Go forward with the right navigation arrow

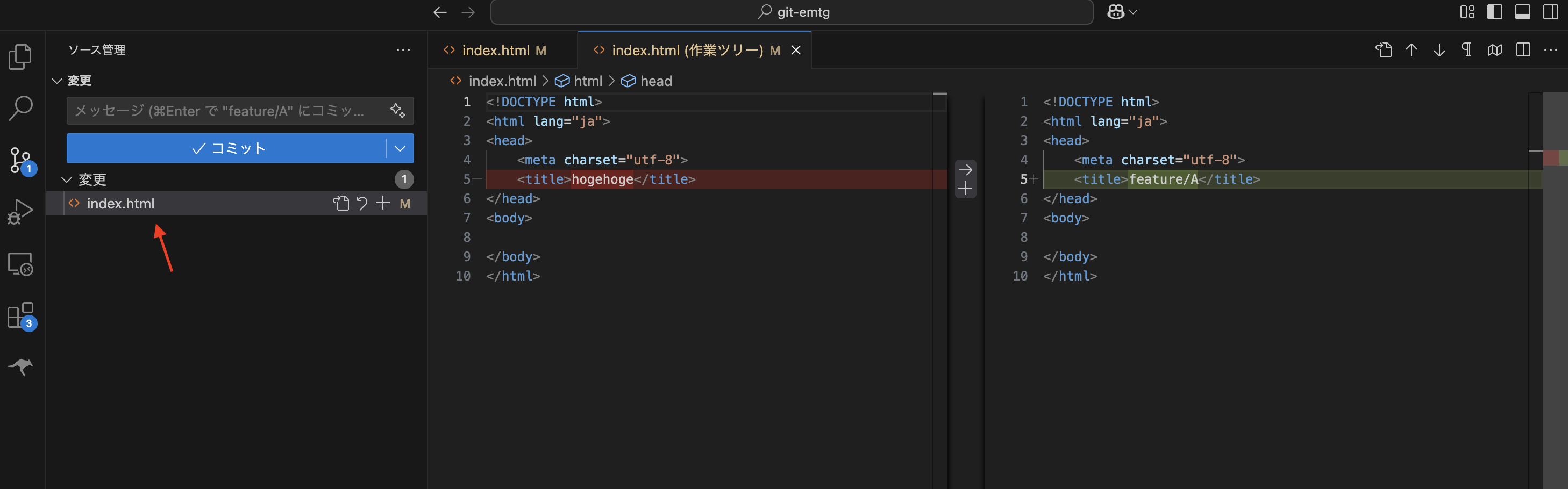click(x=467, y=12)
